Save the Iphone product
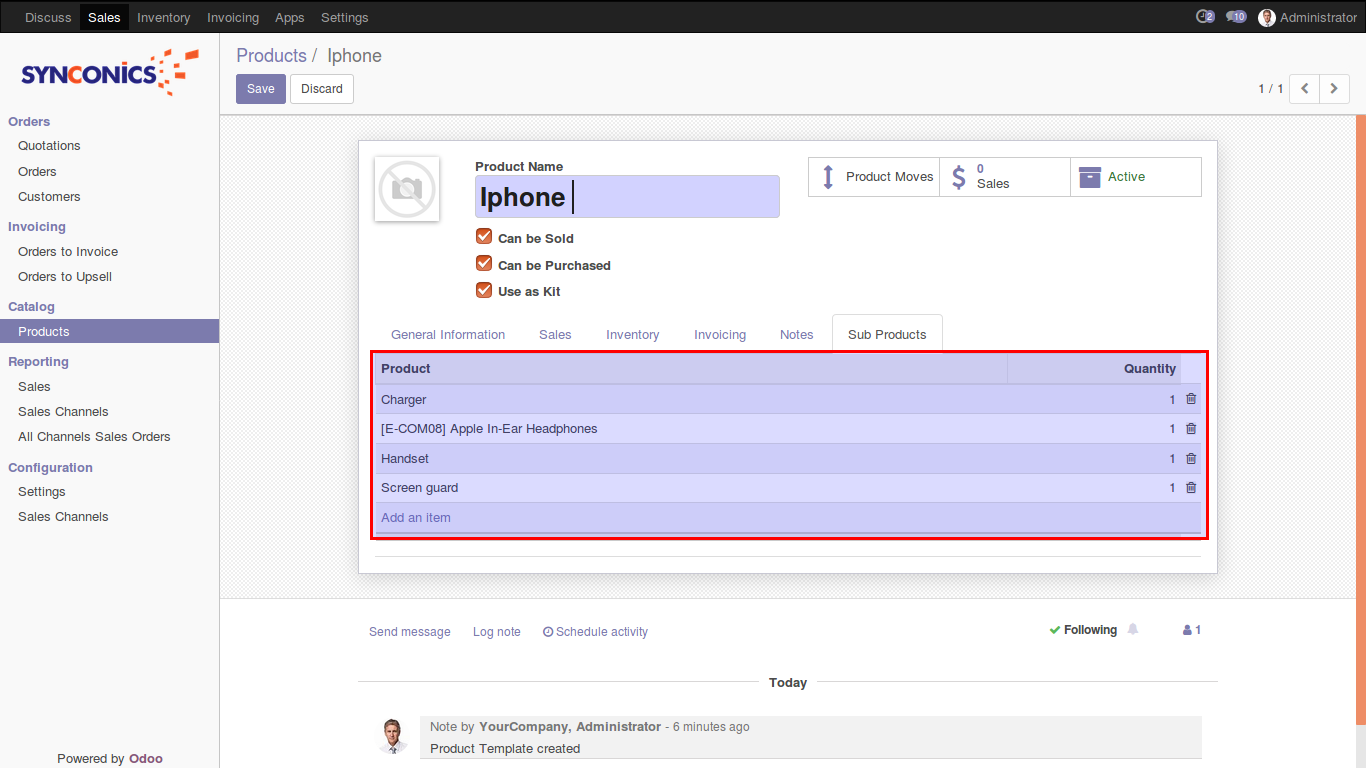This screenshot has height=768, width=1366. click(x=260, y=89)
